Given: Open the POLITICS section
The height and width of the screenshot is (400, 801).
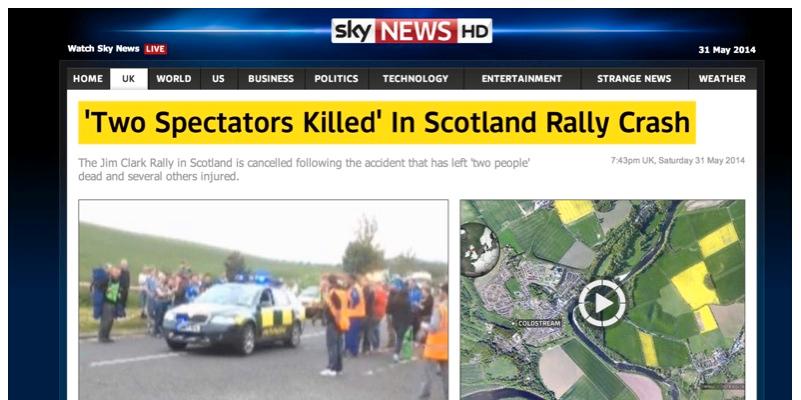Looking at the screenshot, I should (336, 79).
